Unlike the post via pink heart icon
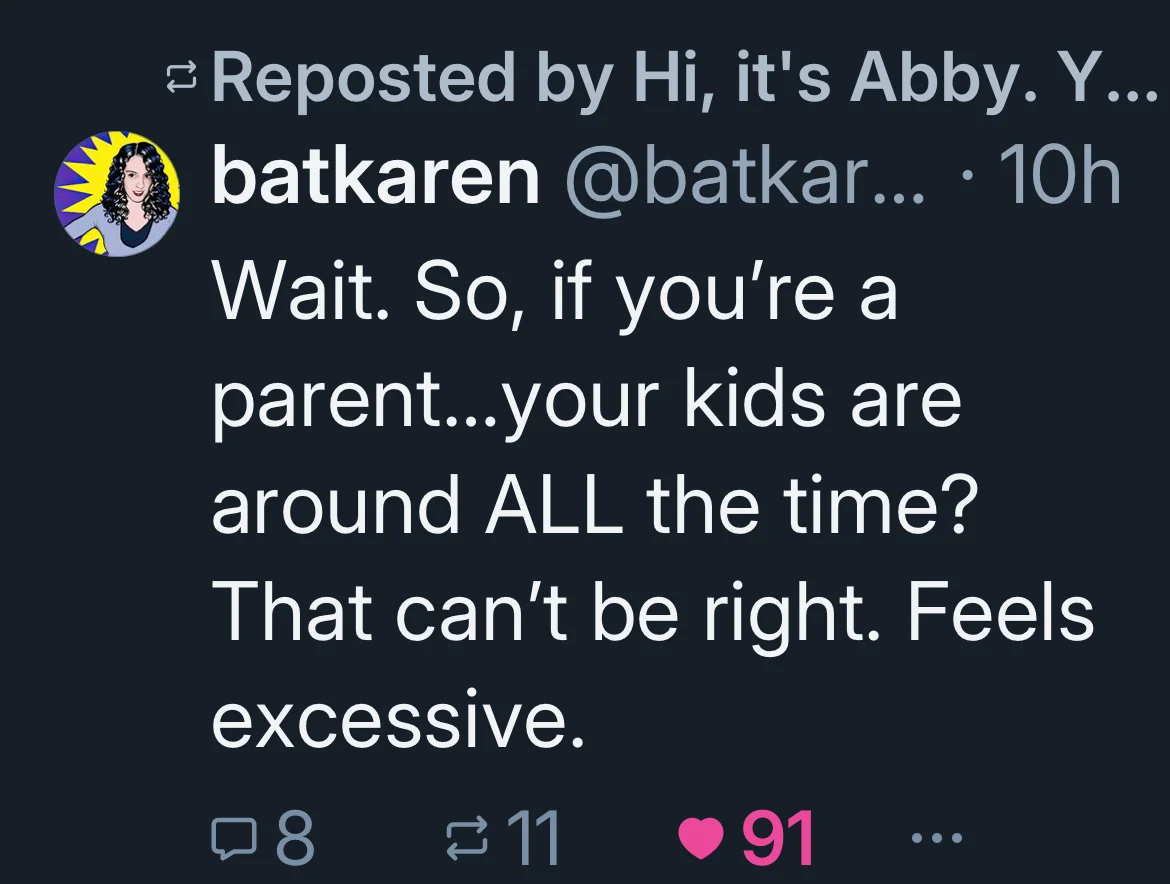1170x884 pixels. point(701,839)
